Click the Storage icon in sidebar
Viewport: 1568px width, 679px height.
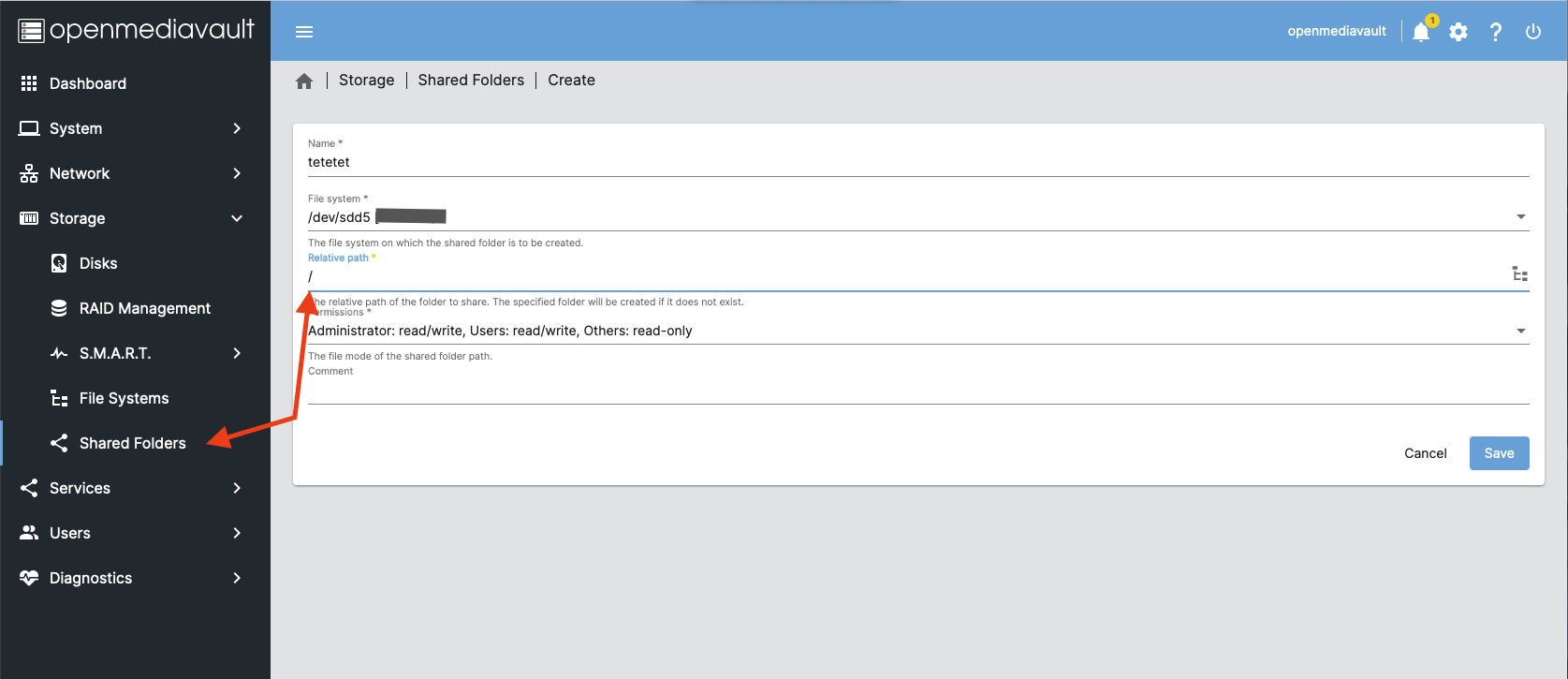(29, 218)
